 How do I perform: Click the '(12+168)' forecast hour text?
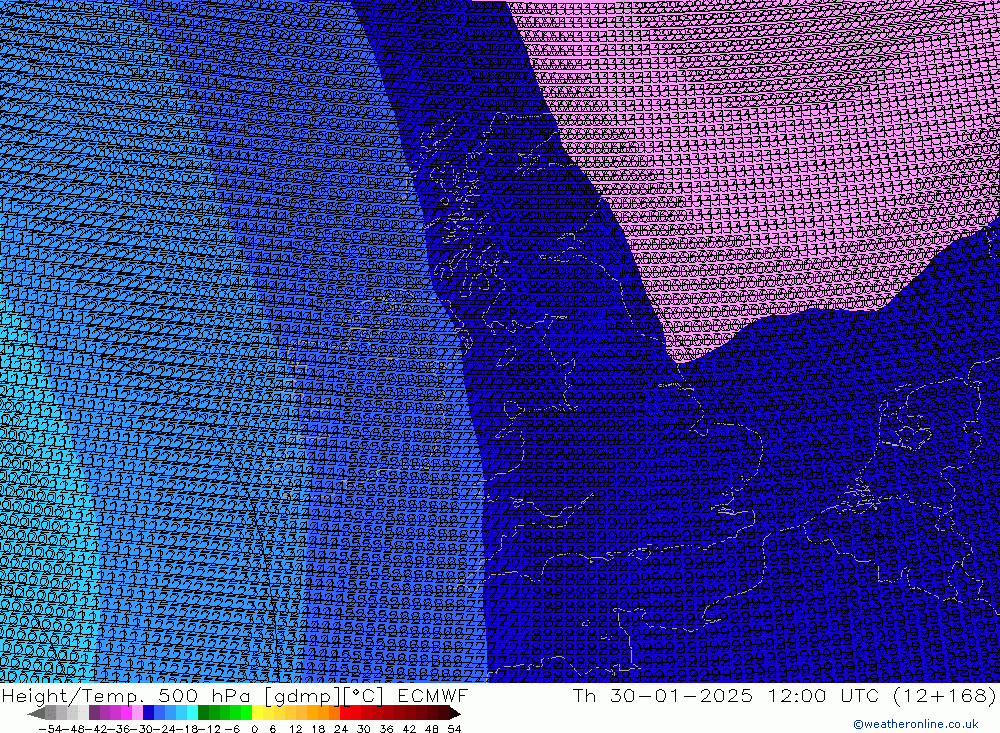coord(944,695)
